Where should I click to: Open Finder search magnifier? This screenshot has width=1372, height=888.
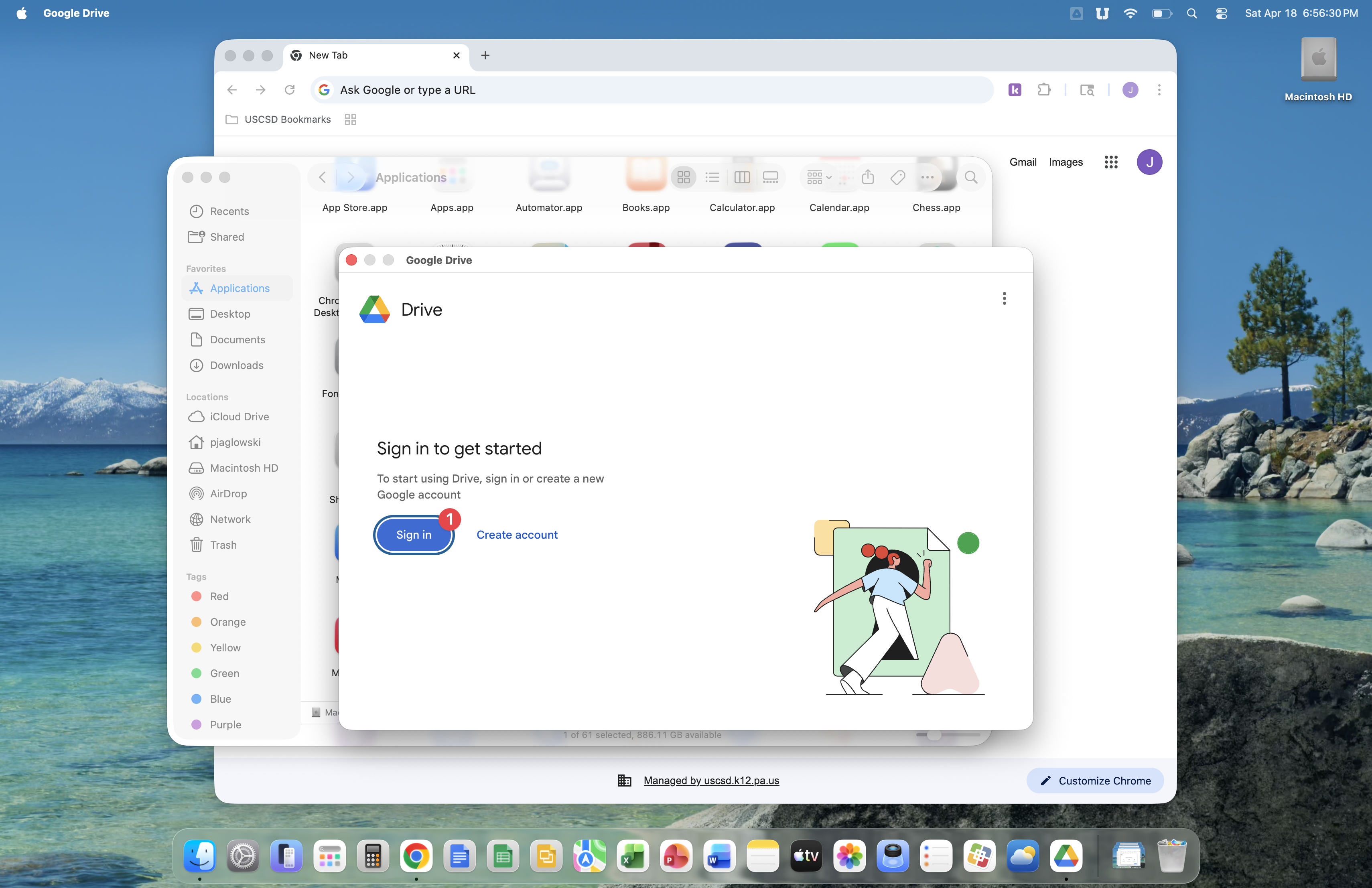tap(971, 178)
